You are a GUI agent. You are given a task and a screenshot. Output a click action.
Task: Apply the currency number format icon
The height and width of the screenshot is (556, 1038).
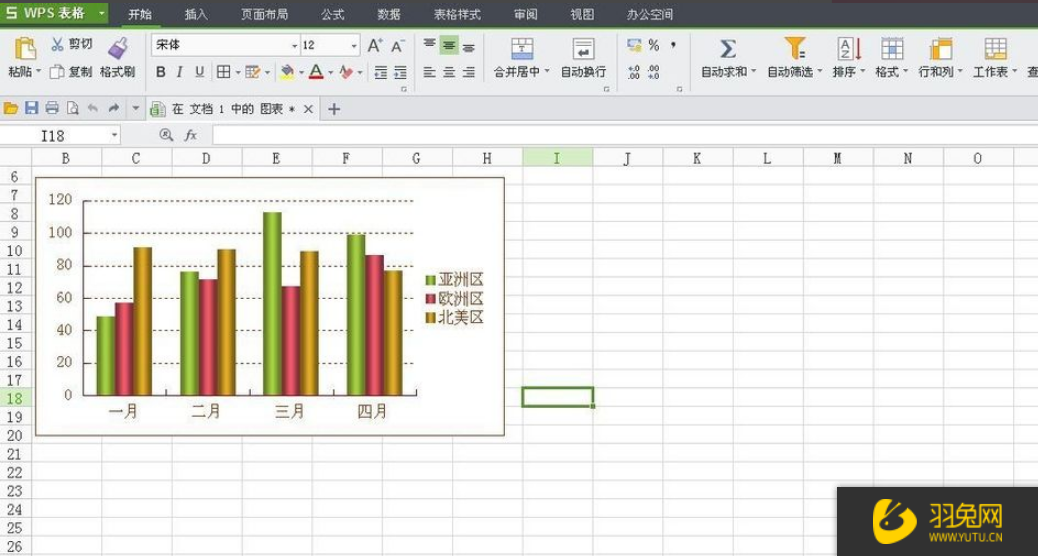tap(634, 45)
